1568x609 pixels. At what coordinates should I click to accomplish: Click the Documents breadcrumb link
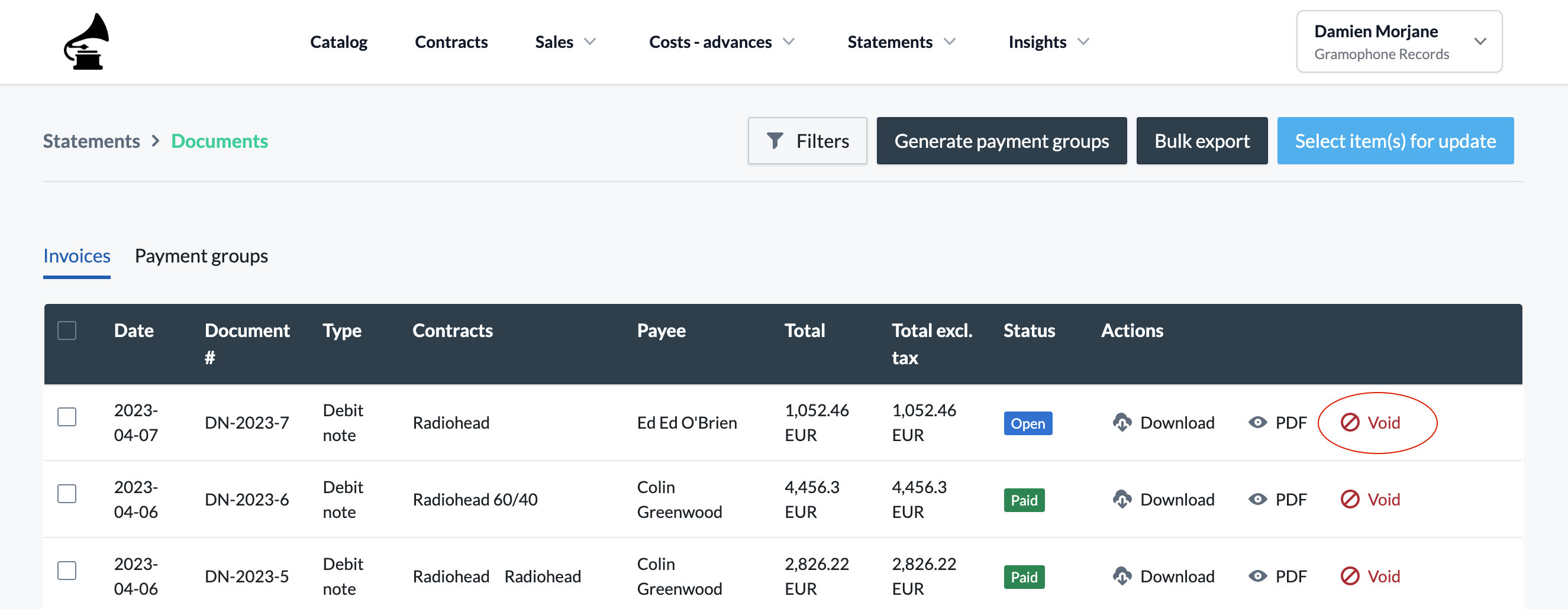click(219, 141)
